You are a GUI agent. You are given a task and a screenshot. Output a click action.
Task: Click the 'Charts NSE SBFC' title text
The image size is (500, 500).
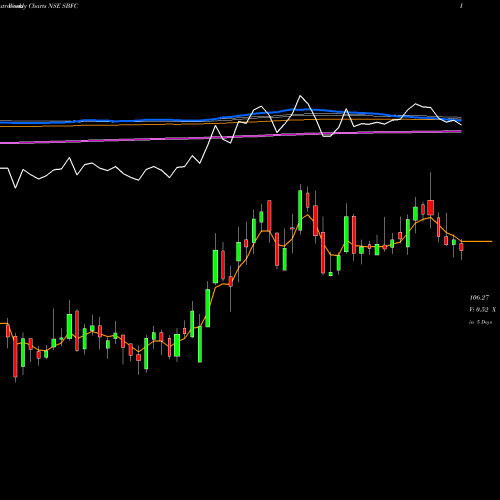[53, 6]
